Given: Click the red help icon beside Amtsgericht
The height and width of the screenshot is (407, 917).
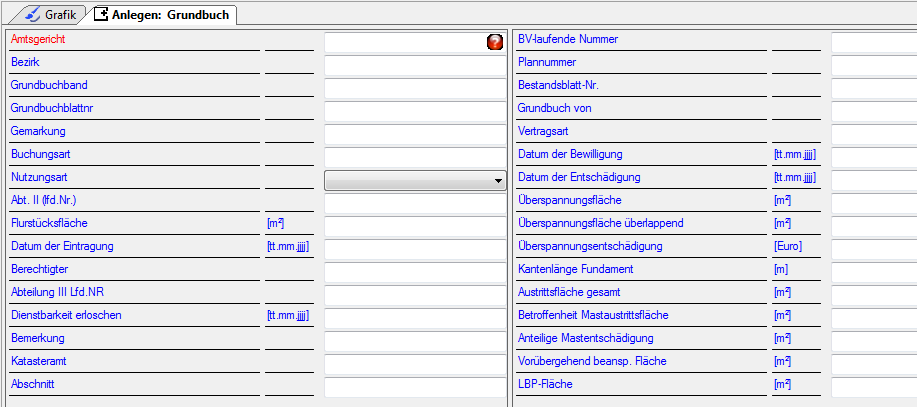Looking at the screenshot, I should pos(495,42).
